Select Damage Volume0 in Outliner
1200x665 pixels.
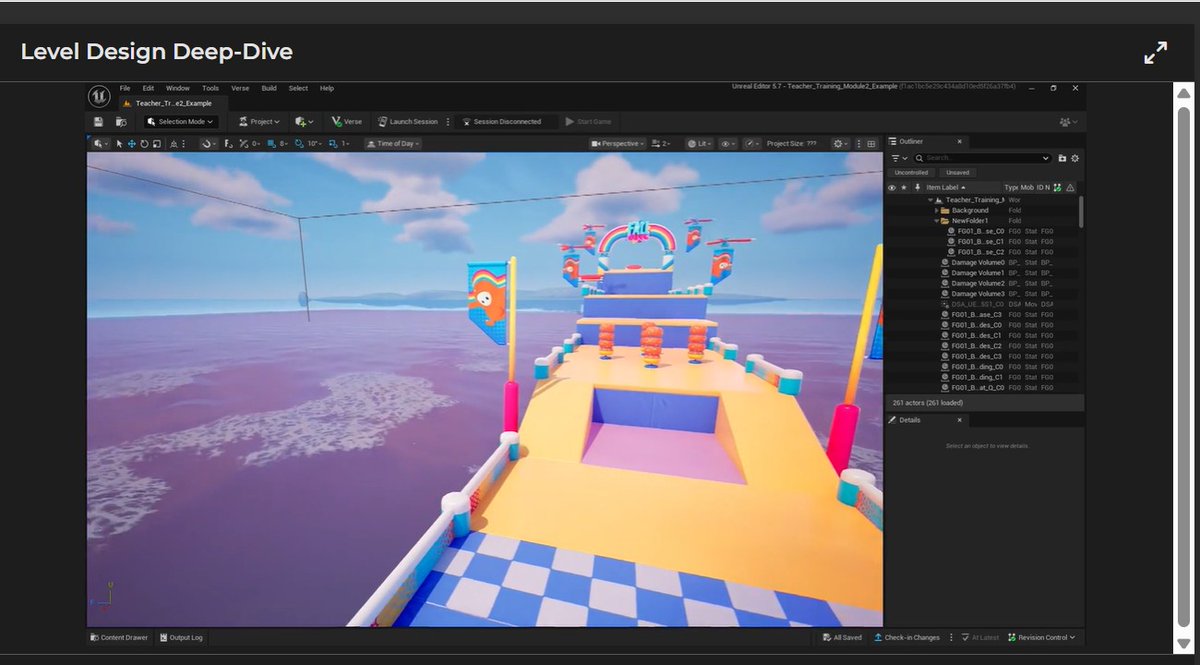click(978, 262)
